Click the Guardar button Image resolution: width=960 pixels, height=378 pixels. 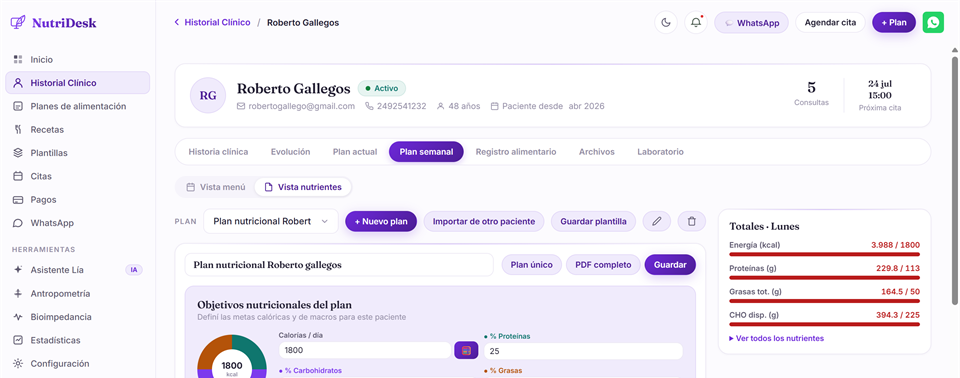coord(670,265)
